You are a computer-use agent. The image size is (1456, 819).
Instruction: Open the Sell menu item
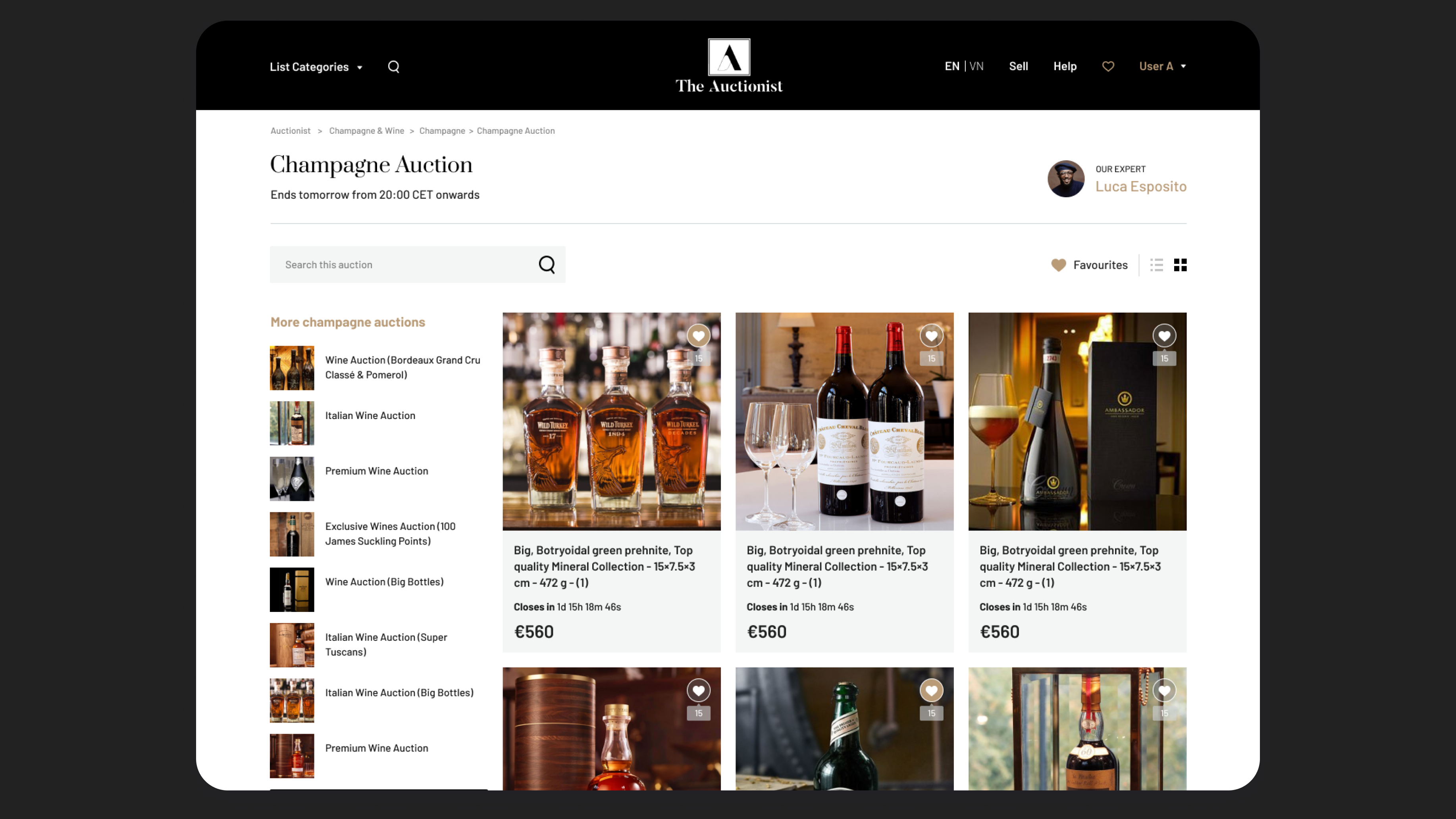pos(1018,66)
